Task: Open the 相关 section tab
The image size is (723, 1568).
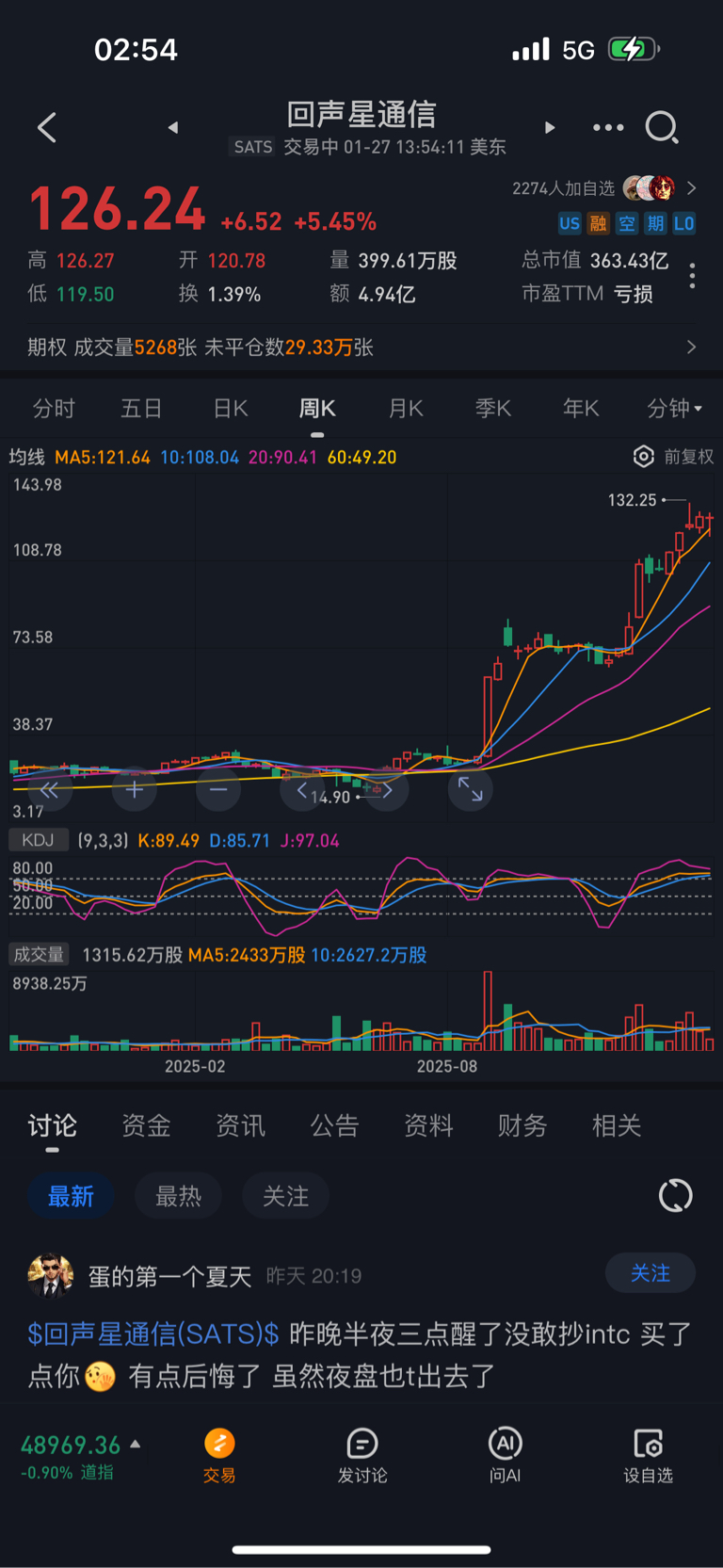Action: [x=617, y=1125]
